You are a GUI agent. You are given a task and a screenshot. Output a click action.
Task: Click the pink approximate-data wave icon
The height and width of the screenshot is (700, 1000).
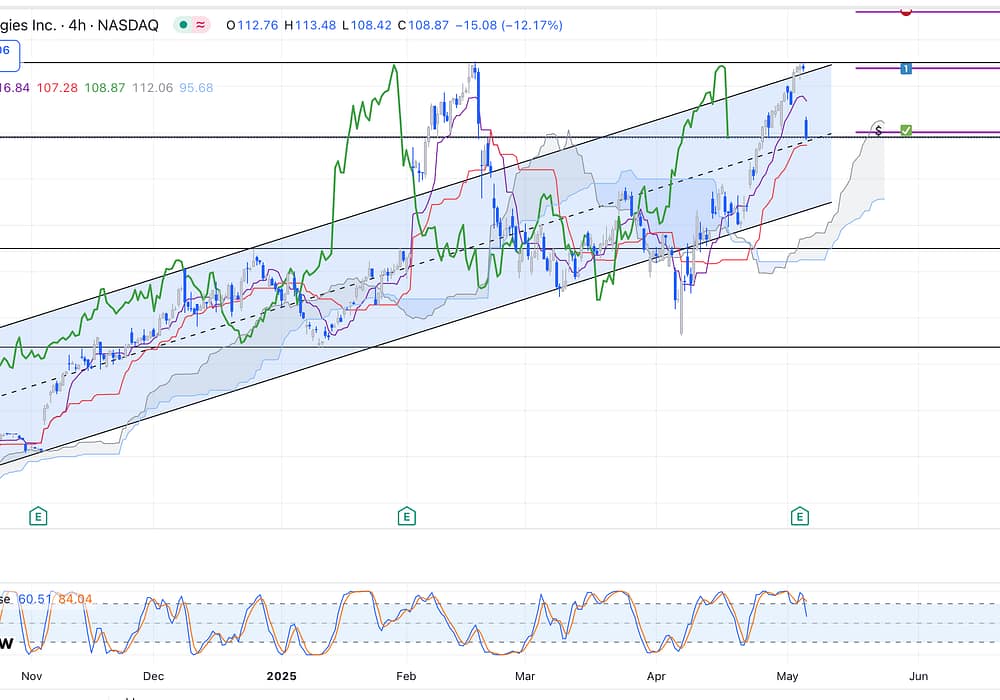pyautogui.click(x=199, y=25)
